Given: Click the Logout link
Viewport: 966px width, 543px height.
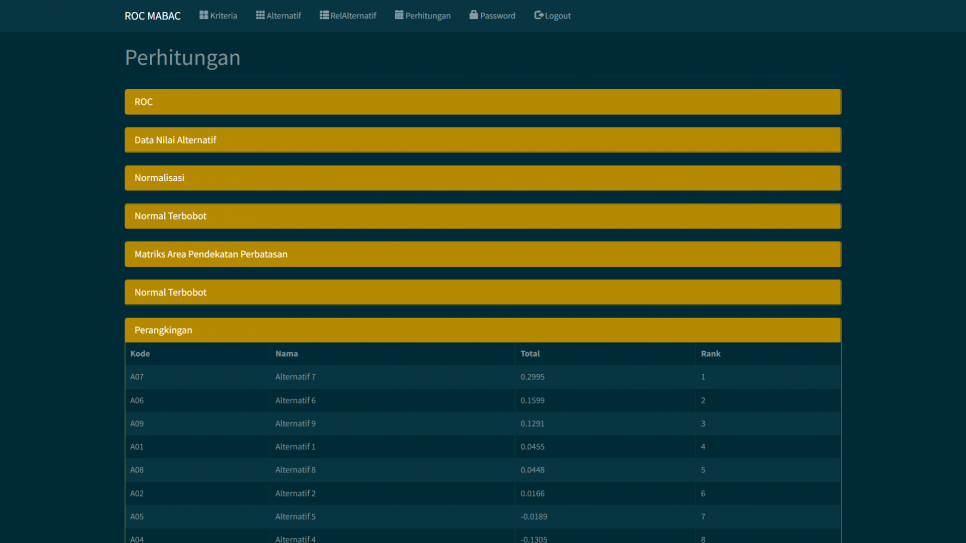Looking at the screenshot, I should (x=558, y=16).
